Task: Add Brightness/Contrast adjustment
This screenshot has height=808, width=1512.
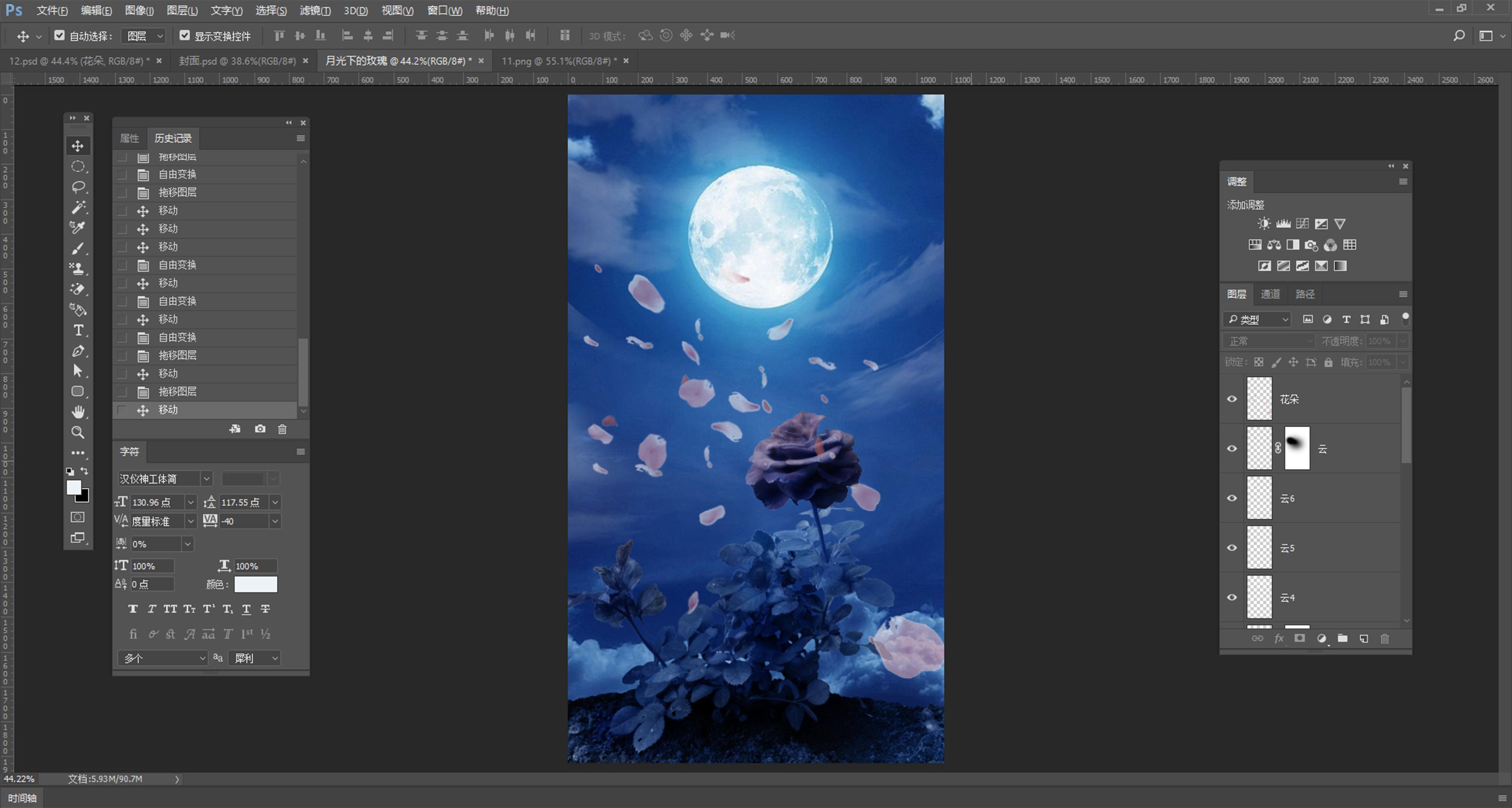Action: click(1264, 224)
